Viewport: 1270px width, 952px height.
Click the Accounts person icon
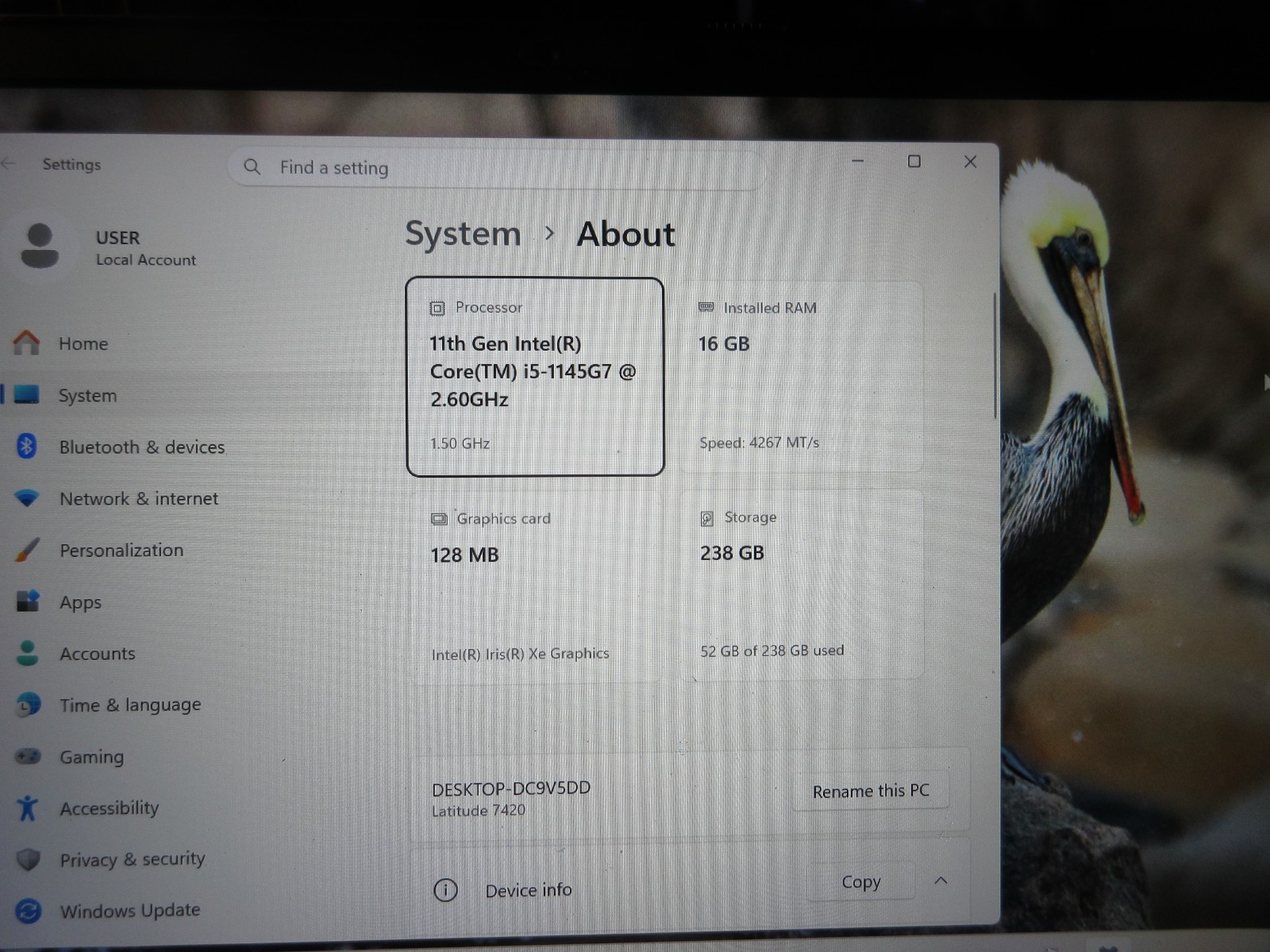click(28, 653)
